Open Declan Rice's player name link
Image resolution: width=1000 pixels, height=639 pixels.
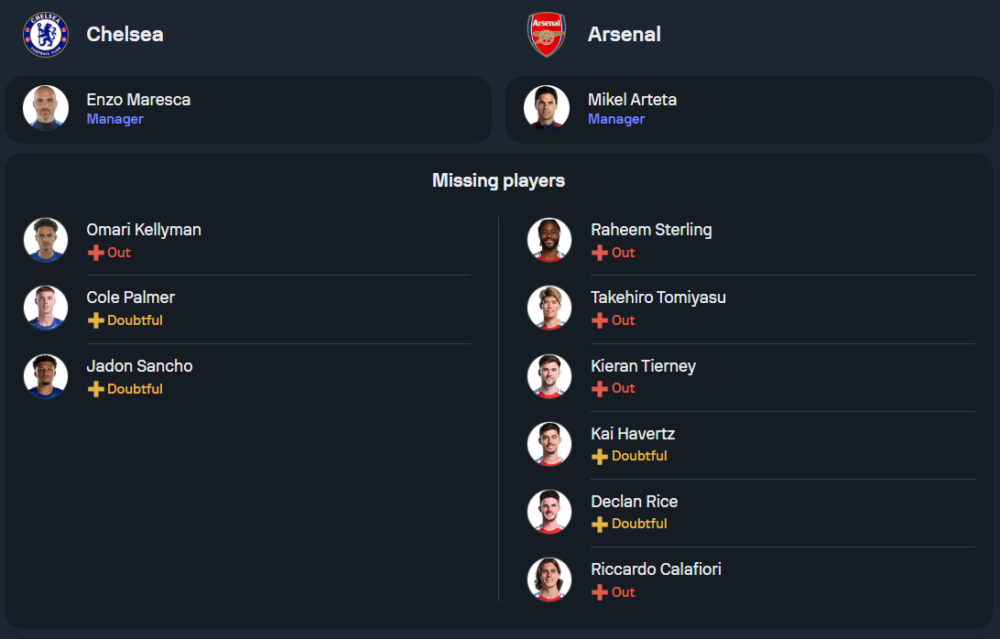(634, 502)
